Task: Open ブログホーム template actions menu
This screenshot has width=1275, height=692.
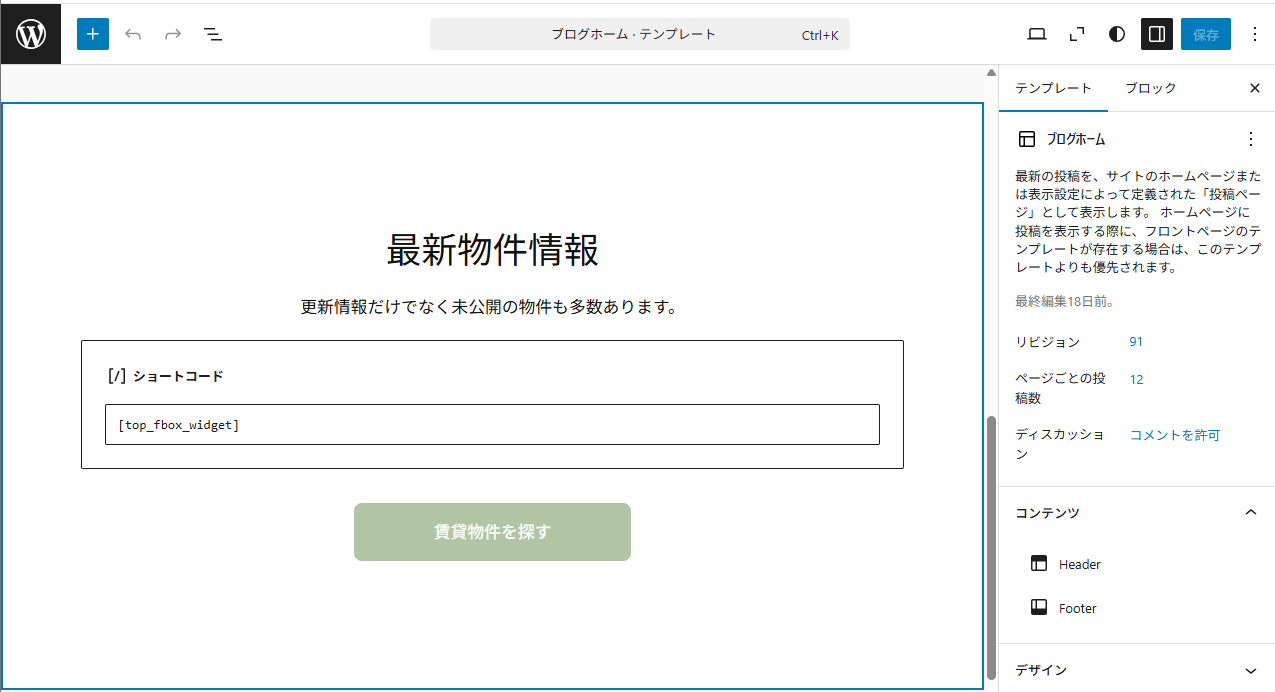Action: click(x=1250, y=139)
